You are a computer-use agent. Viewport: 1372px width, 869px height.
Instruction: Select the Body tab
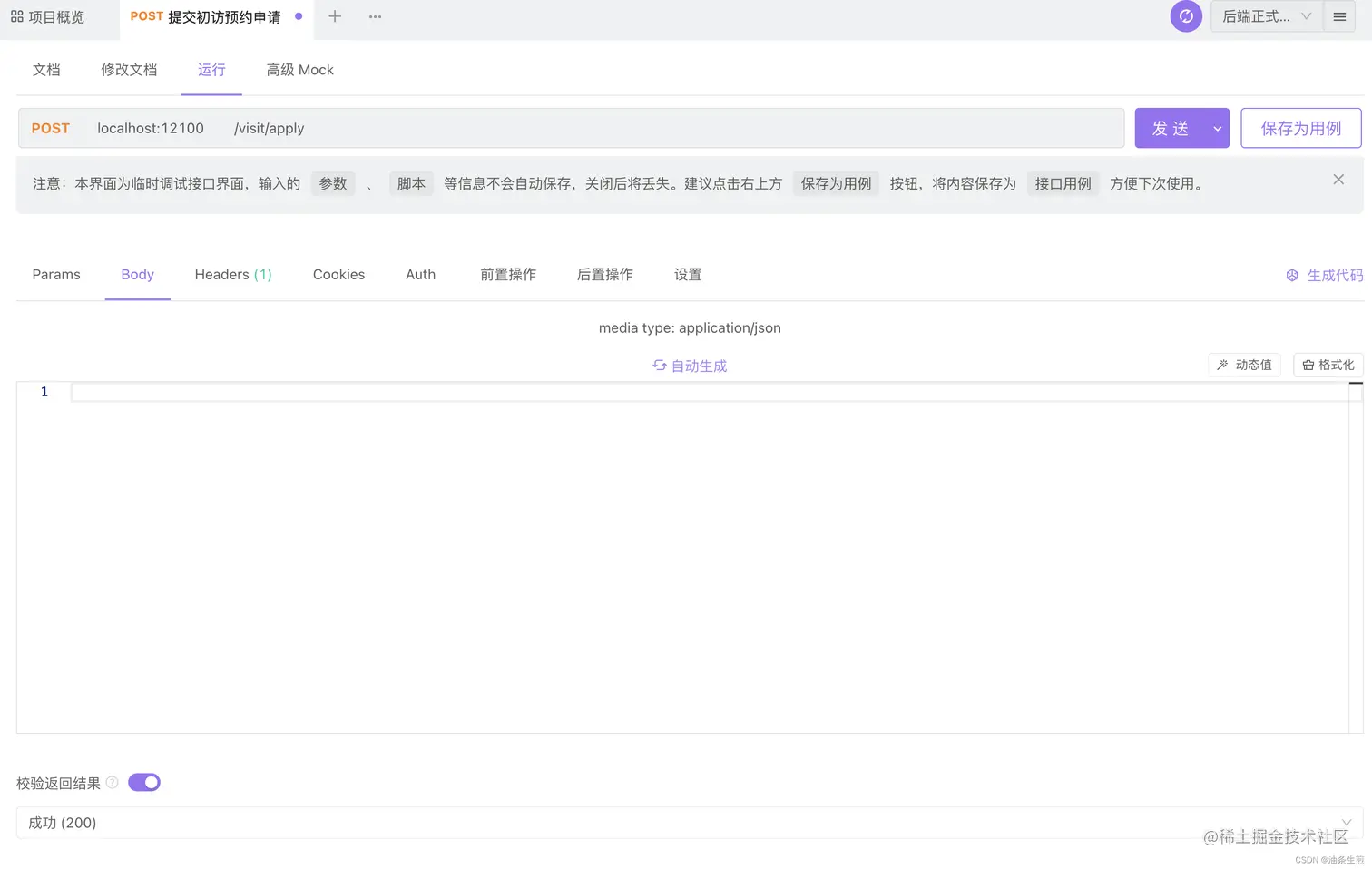coord(138,275)
